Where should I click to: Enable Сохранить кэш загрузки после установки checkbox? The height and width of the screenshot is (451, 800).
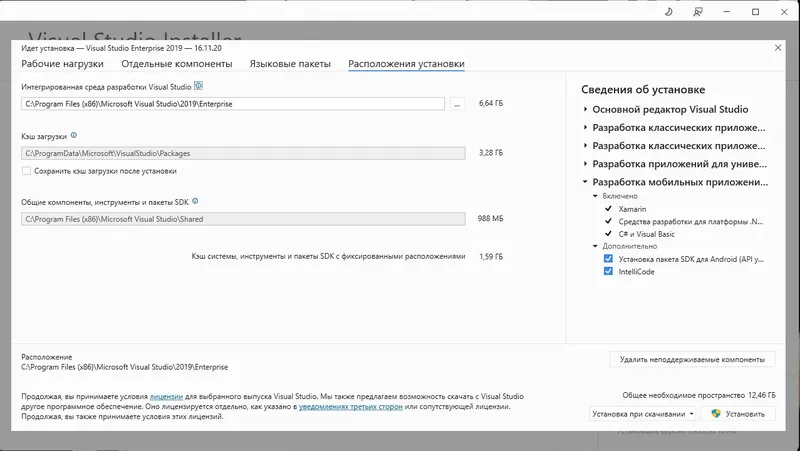click(x=26, y=171)
